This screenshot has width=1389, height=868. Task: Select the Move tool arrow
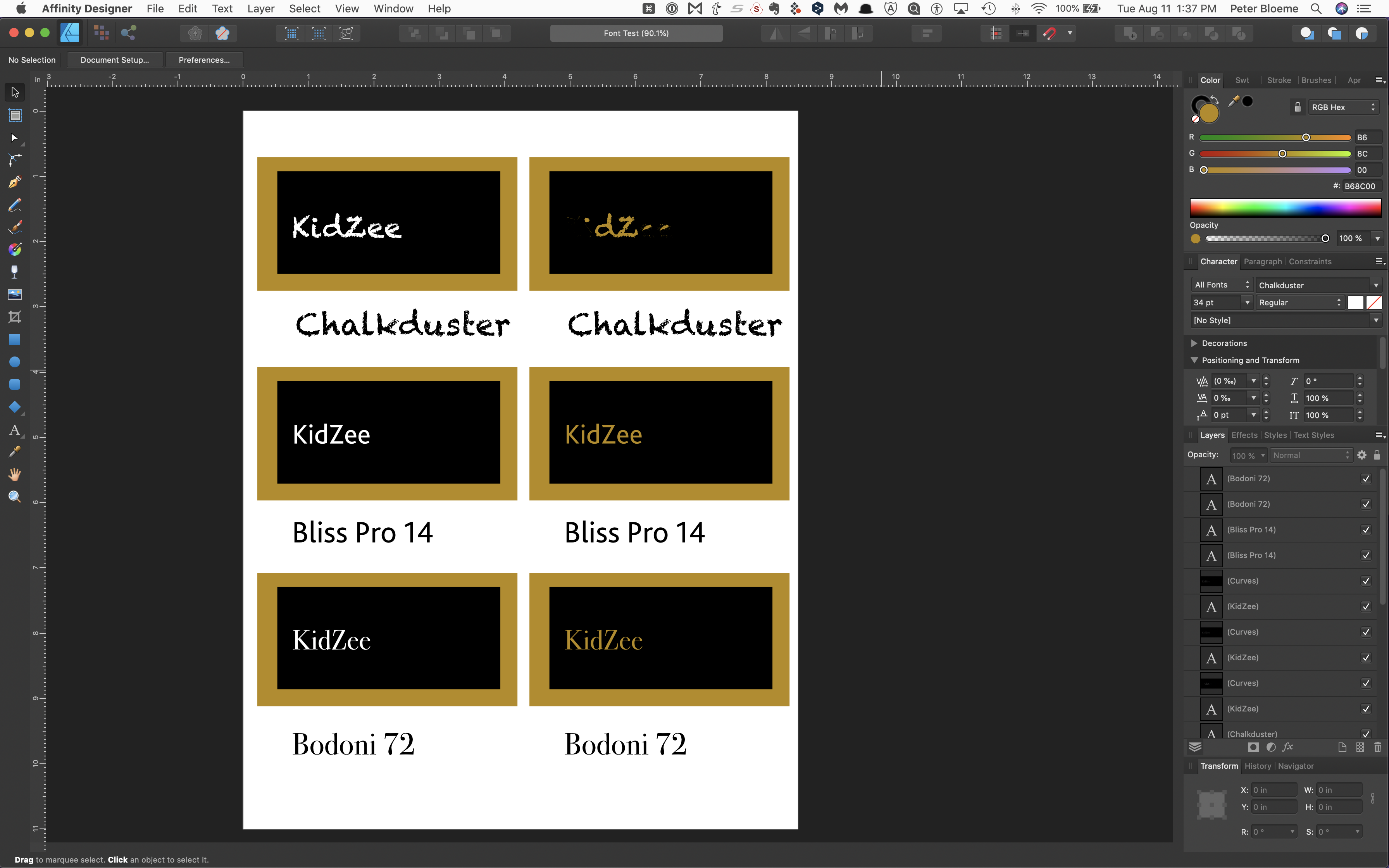pyautogui.click(x=15, y=92)
